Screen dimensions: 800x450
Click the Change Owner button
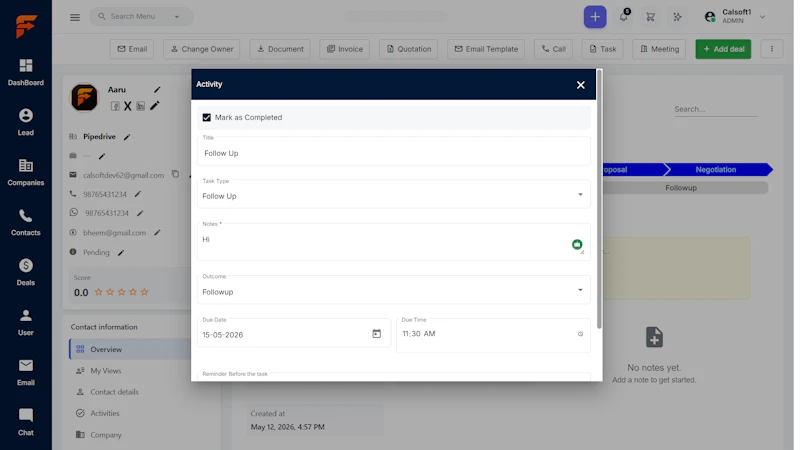coord(202,49)
